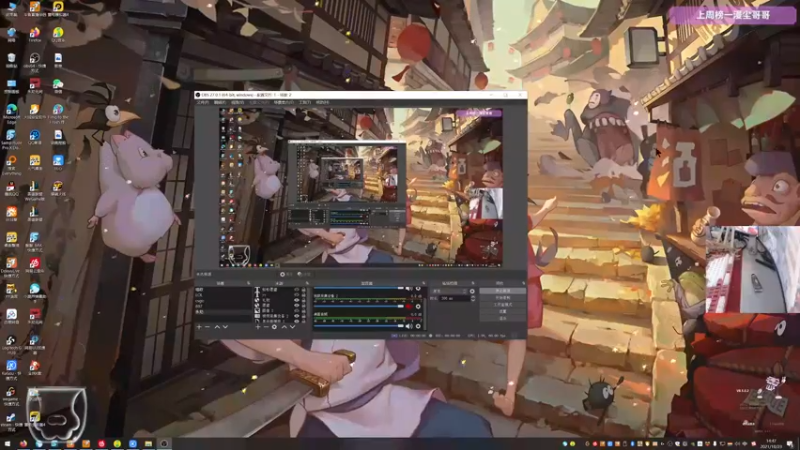The width and height of the screenshot is (800, 450).
Task: Toggle visibility eye of the top source row
Action: click(296, 289)
